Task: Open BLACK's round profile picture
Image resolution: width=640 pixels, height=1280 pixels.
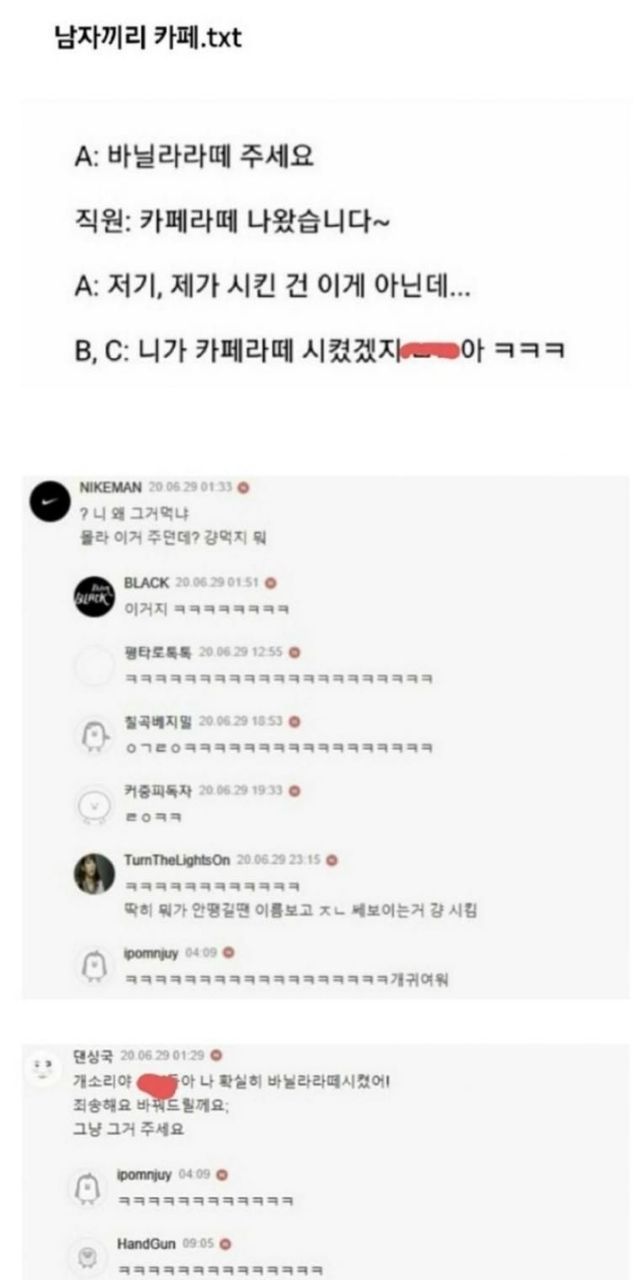Action: 93,596
